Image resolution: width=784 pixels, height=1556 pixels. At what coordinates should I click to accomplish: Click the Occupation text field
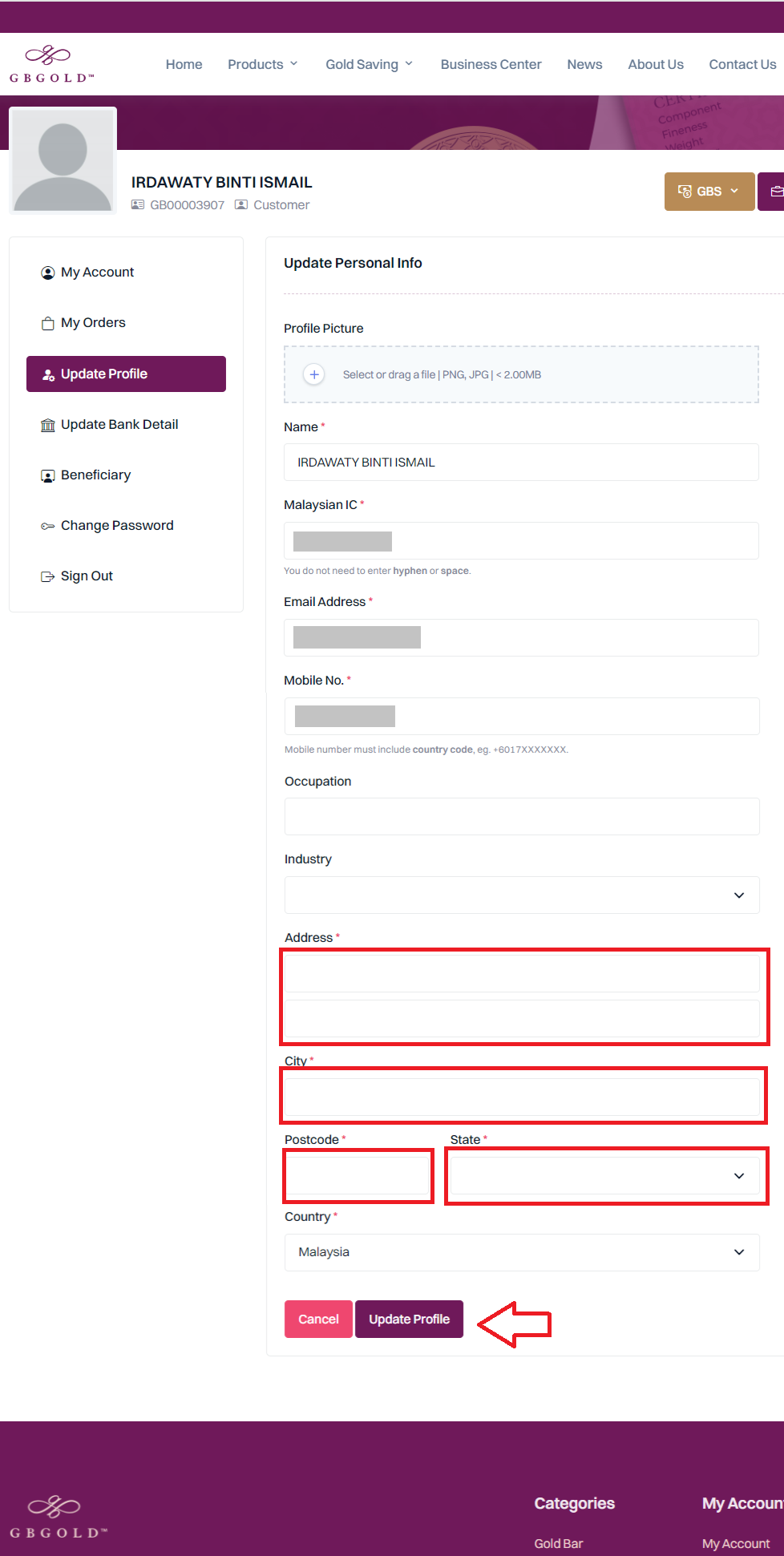[521, 817]
